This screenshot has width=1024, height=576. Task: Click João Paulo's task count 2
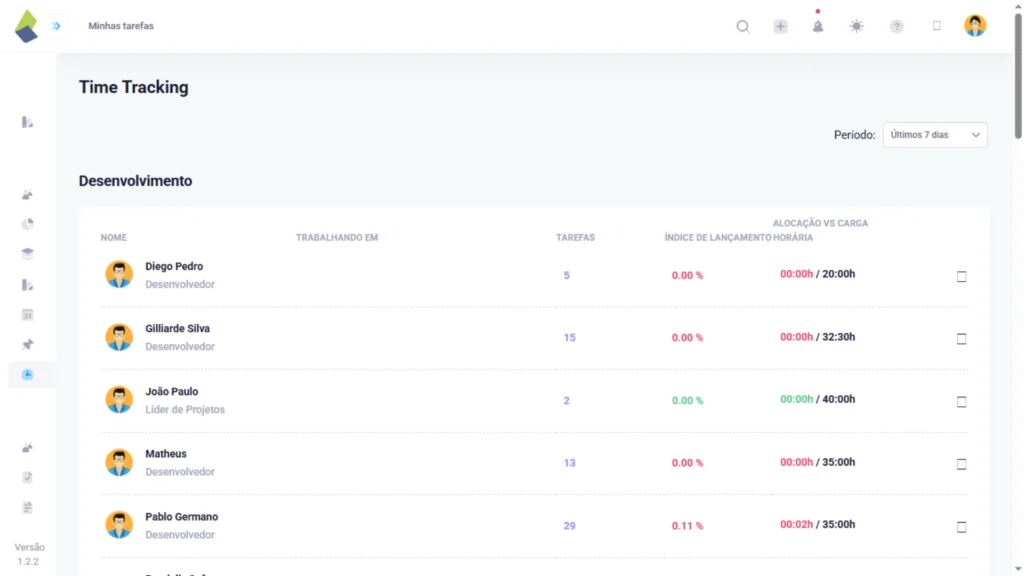click(x=566, y=401)
